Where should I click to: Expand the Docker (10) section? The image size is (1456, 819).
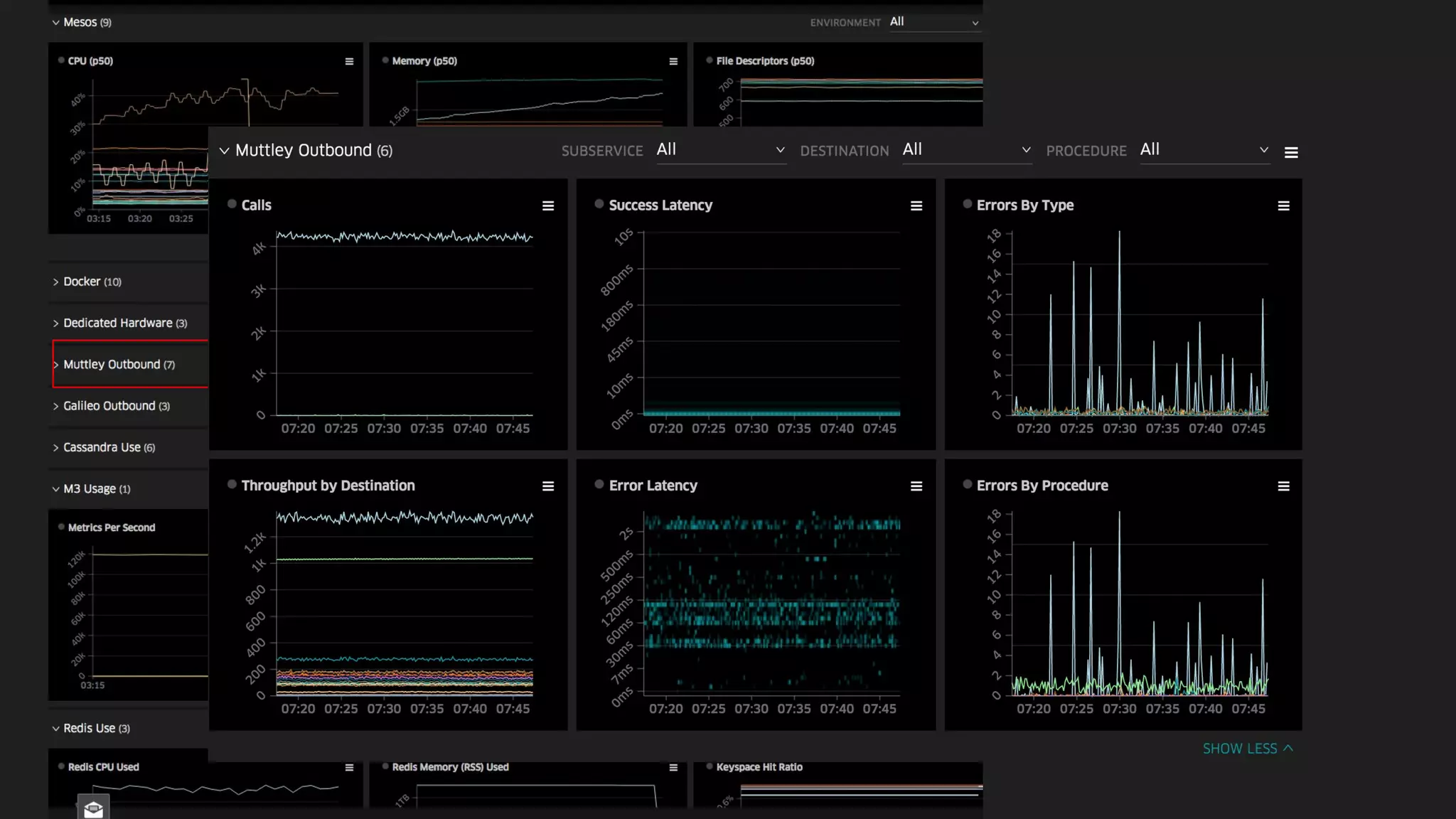point(92,282)
